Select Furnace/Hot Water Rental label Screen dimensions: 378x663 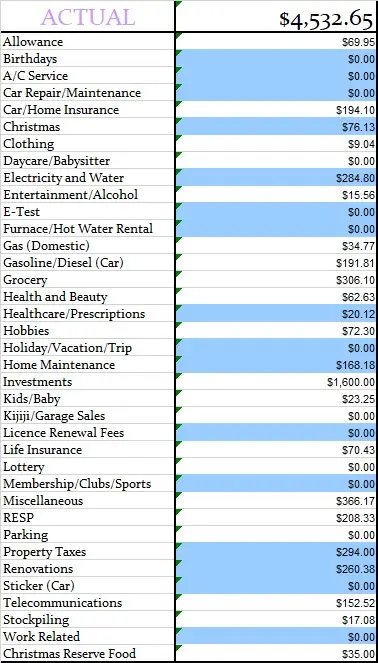click(x=88, y=228)
